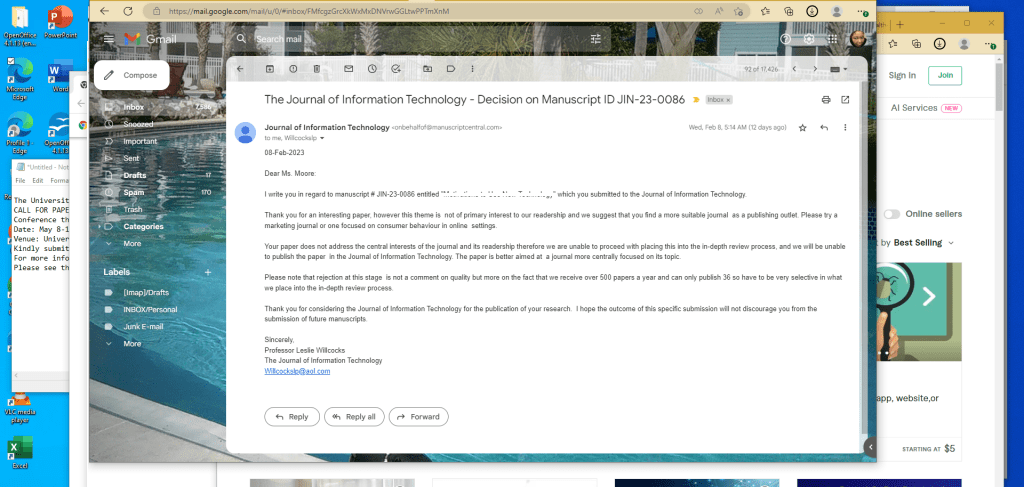
Task: Open Best Selling sort dropdown in rear window
Action: (923, 243)
